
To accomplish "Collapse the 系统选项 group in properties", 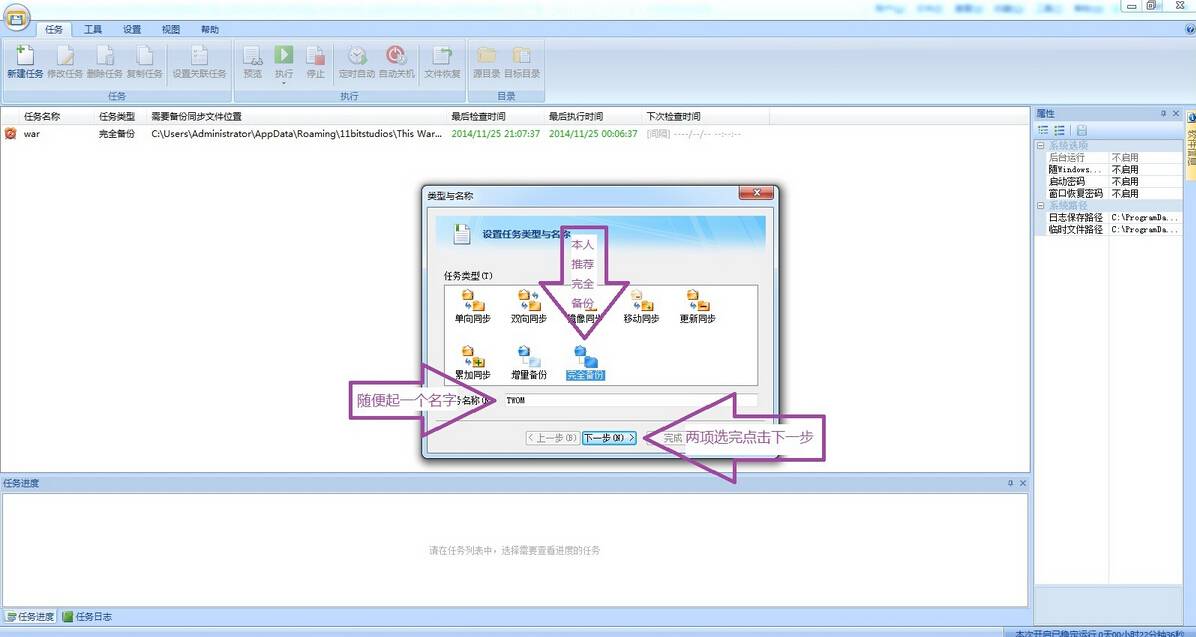I will [x=1040, y=145].
